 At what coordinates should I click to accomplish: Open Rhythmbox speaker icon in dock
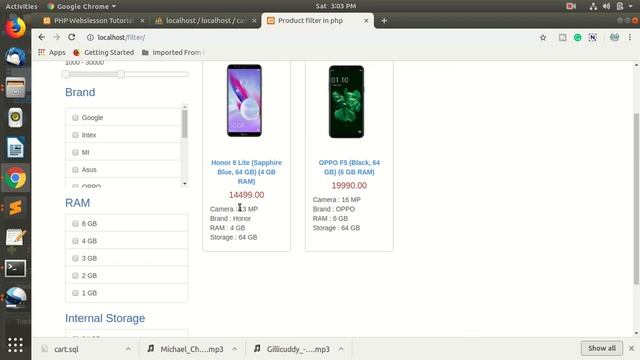coord(16,118)
